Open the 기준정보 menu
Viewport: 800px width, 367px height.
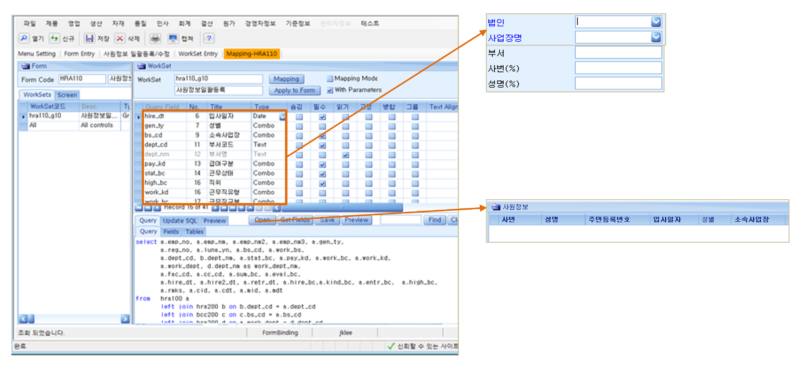[x=297, y=23]
